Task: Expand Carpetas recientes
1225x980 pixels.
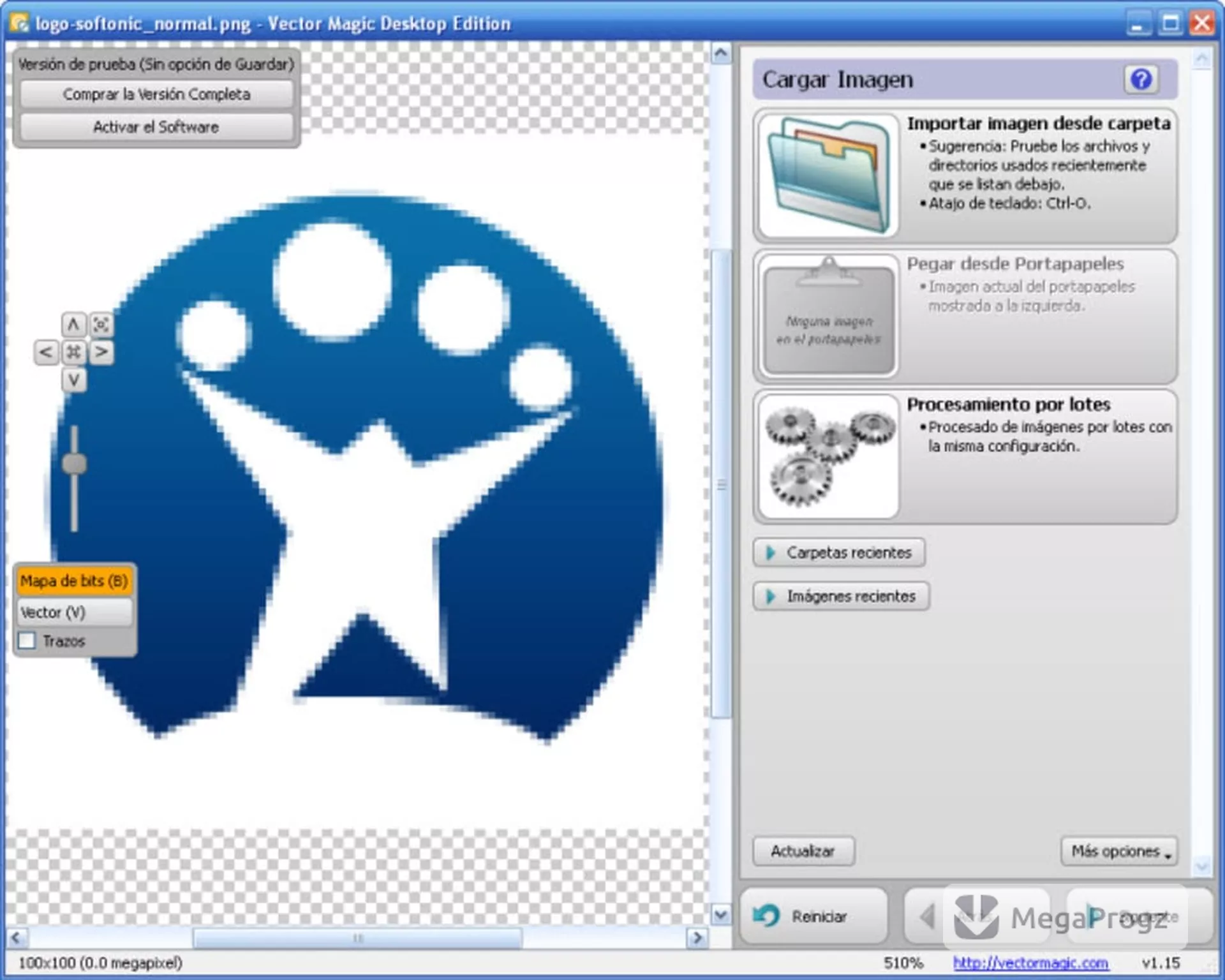Action: (x=839, y=553)
